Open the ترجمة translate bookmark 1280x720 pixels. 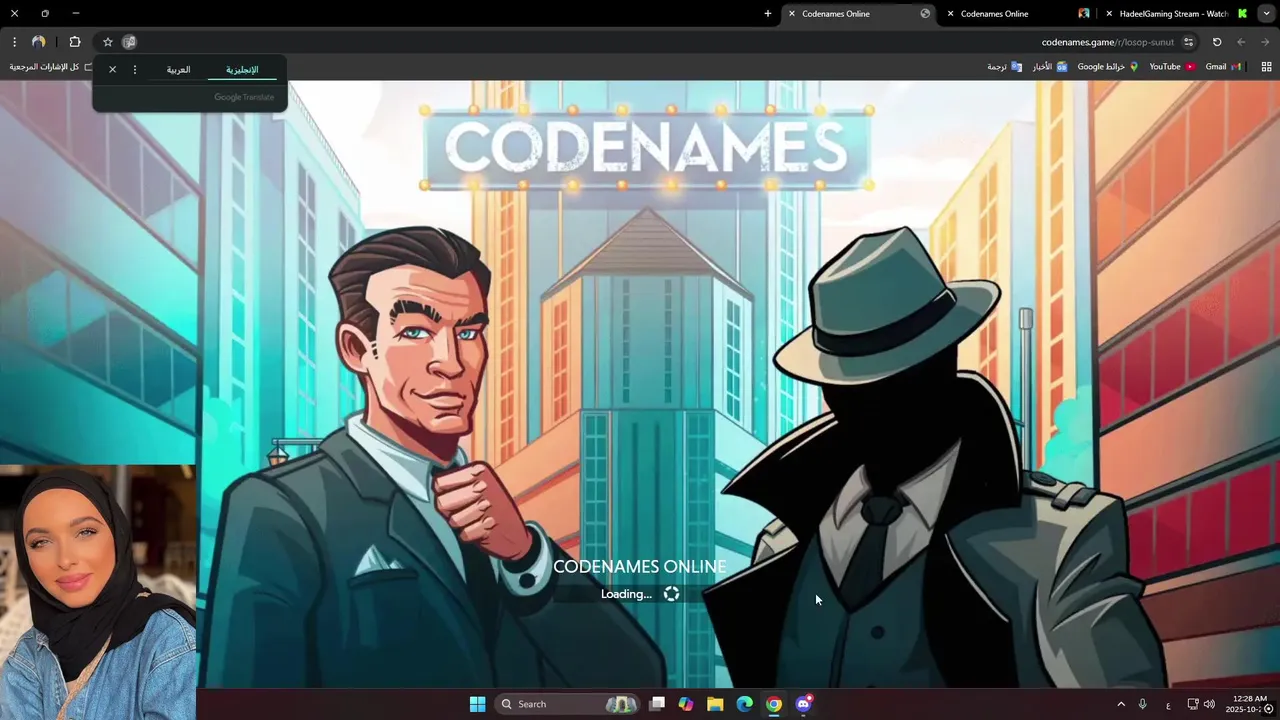pyautogui.click(x=1004, y=67)
